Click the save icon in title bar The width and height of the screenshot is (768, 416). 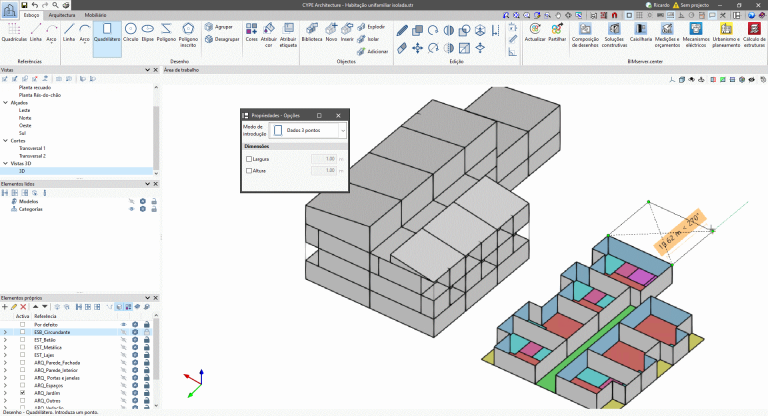click(24, 5)
